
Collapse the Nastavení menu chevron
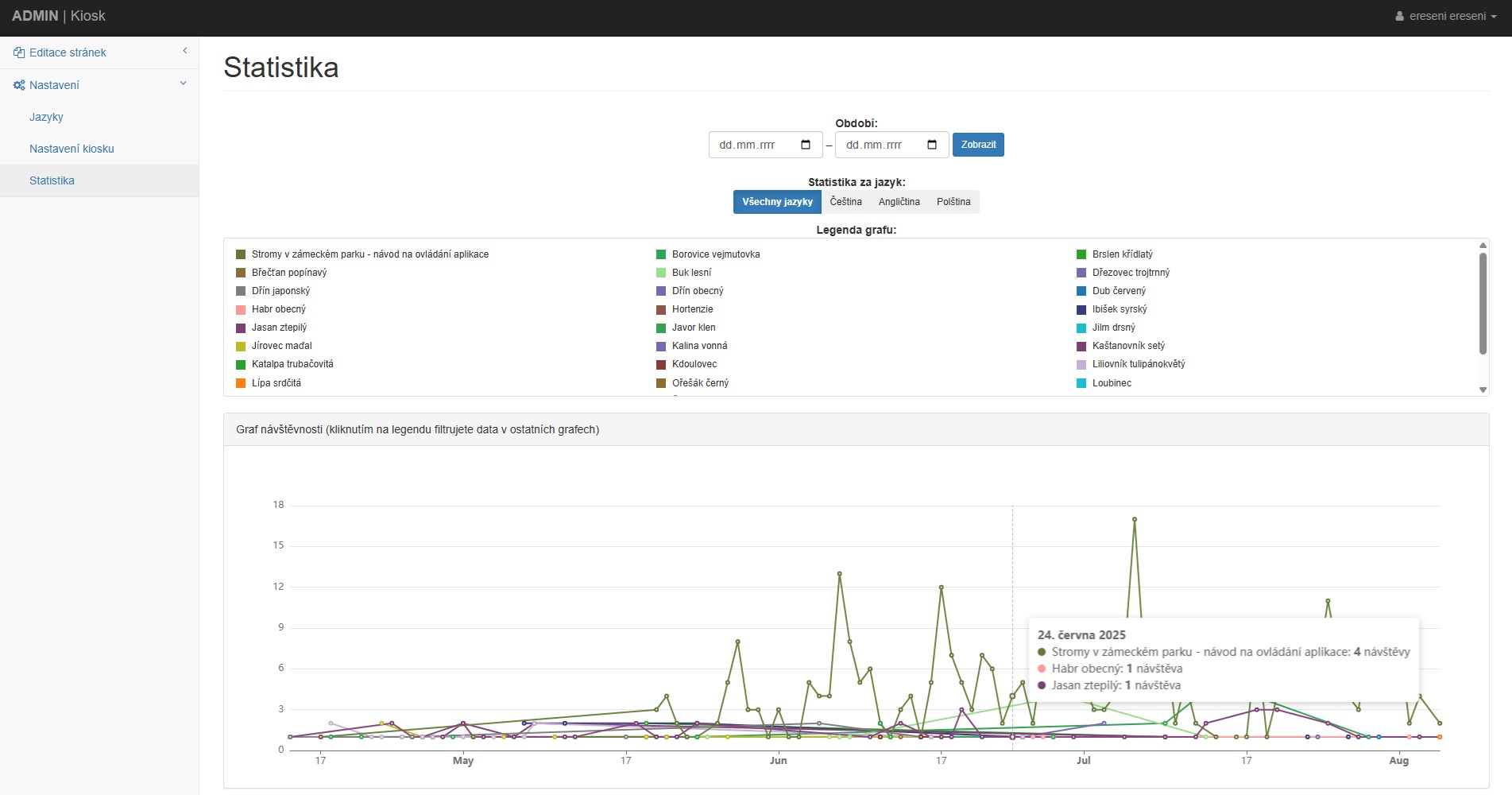click(x=184, y=83)
